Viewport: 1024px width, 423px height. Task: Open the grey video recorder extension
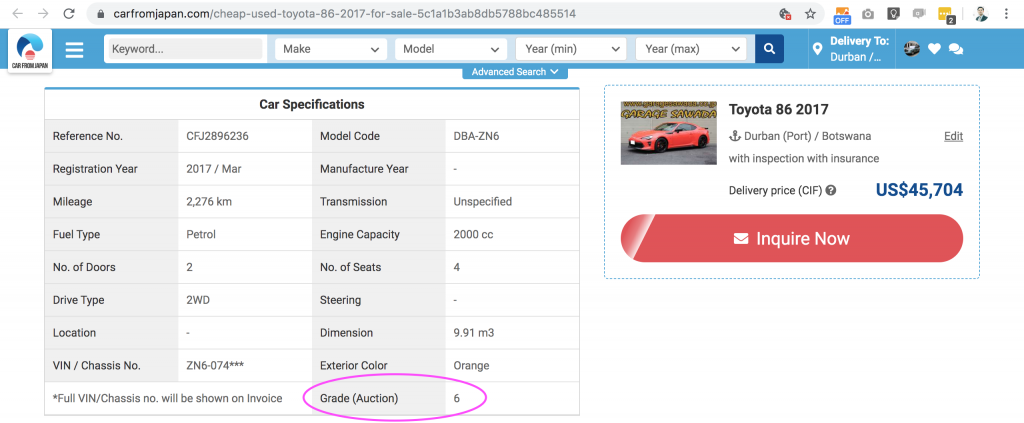[919, 14]
